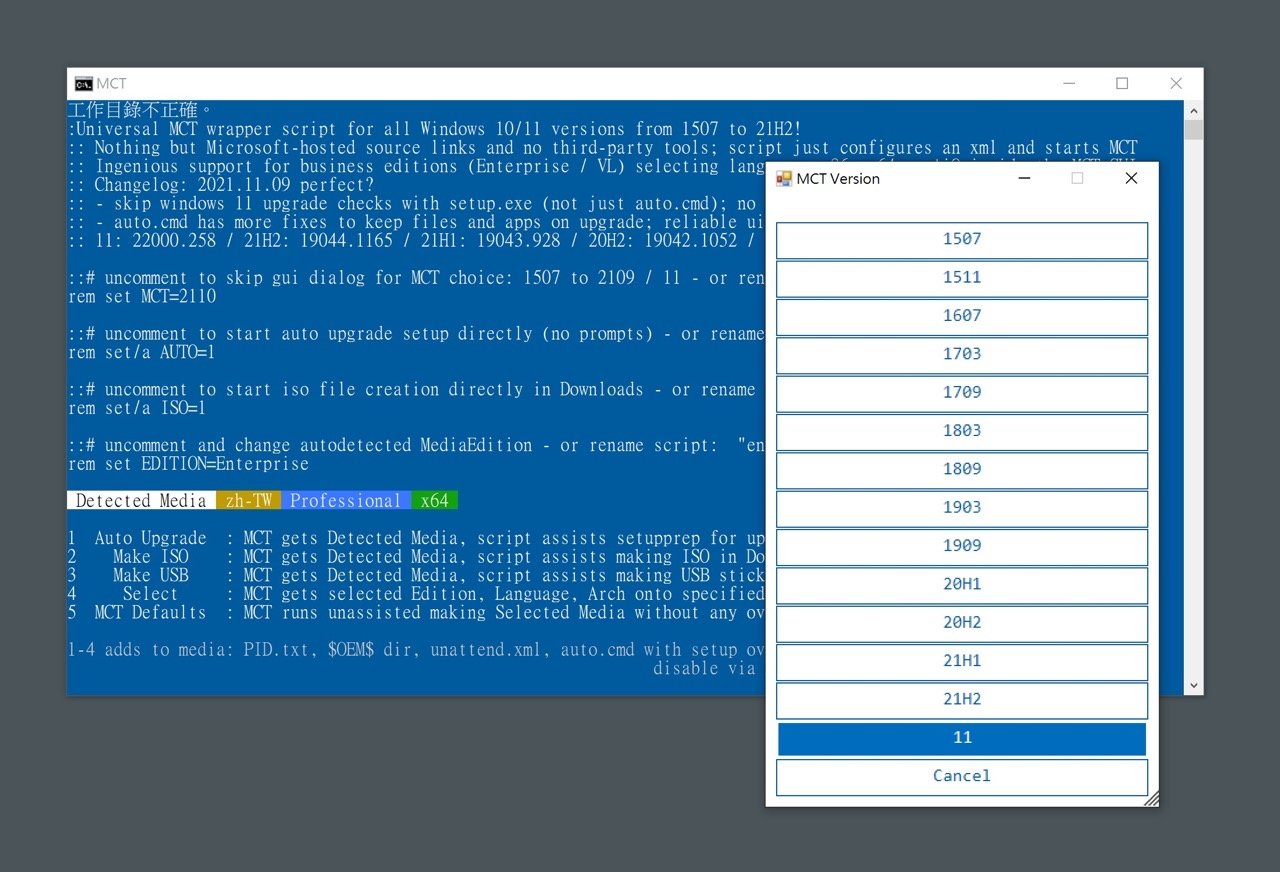Click 'rem set EDITION=Enterprise' line

click(189, 464)
